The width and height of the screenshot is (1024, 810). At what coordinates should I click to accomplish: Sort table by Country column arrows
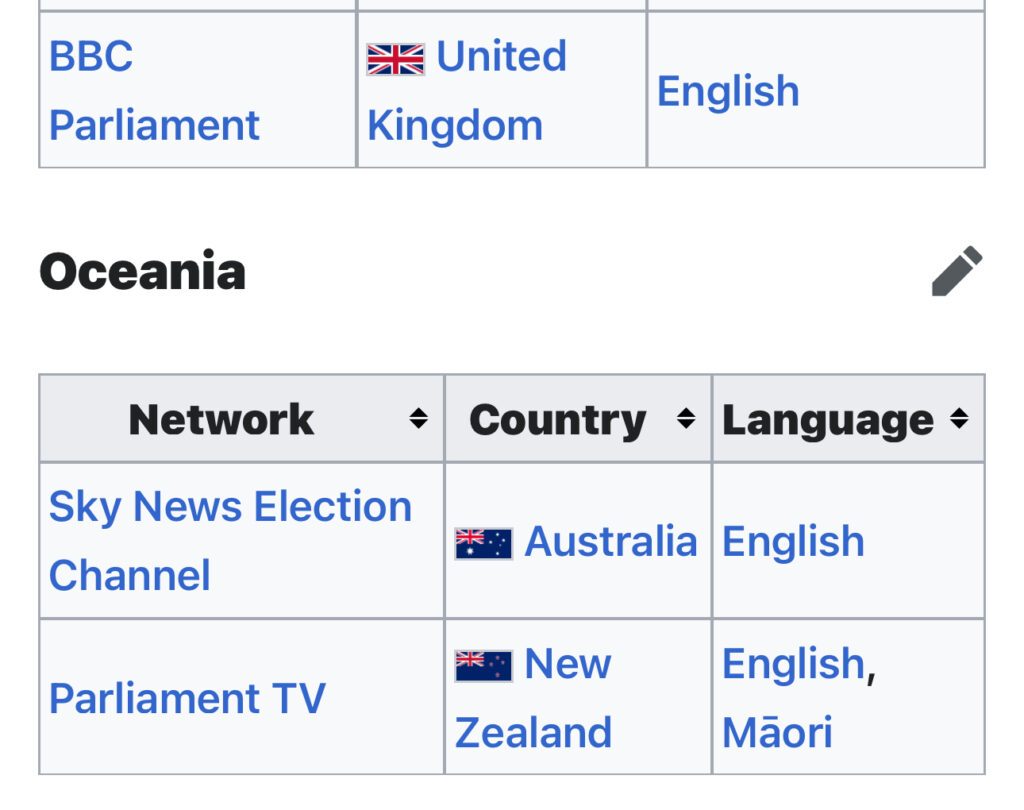click(x=686, y=418)
